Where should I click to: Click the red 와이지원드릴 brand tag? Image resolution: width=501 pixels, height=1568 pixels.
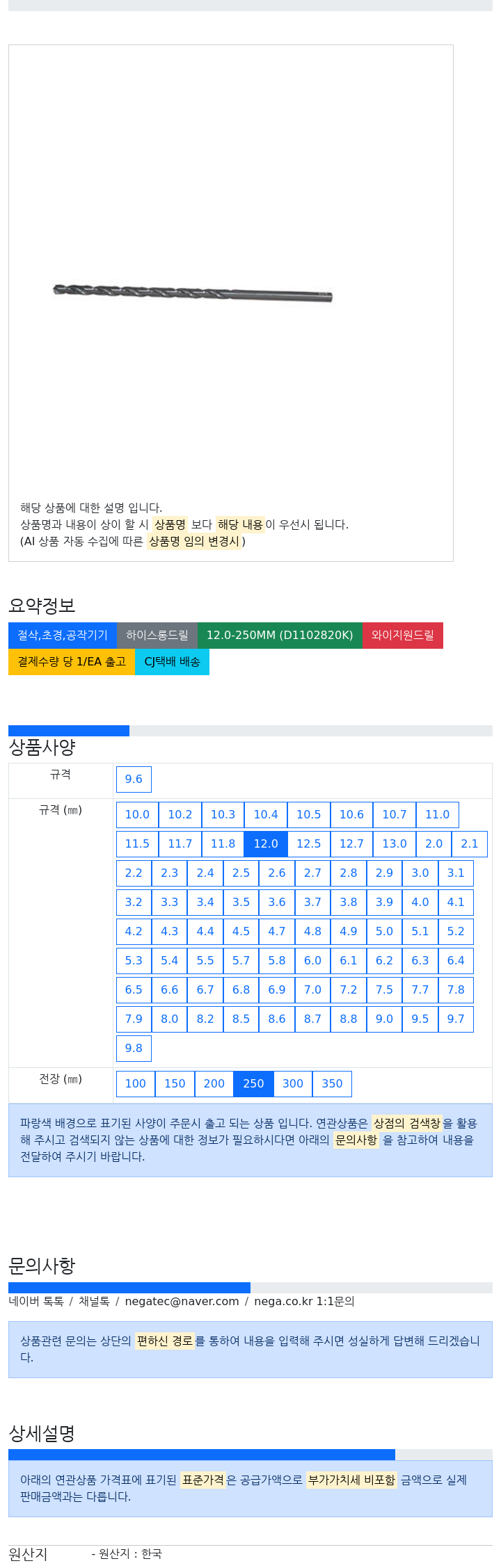403,635
